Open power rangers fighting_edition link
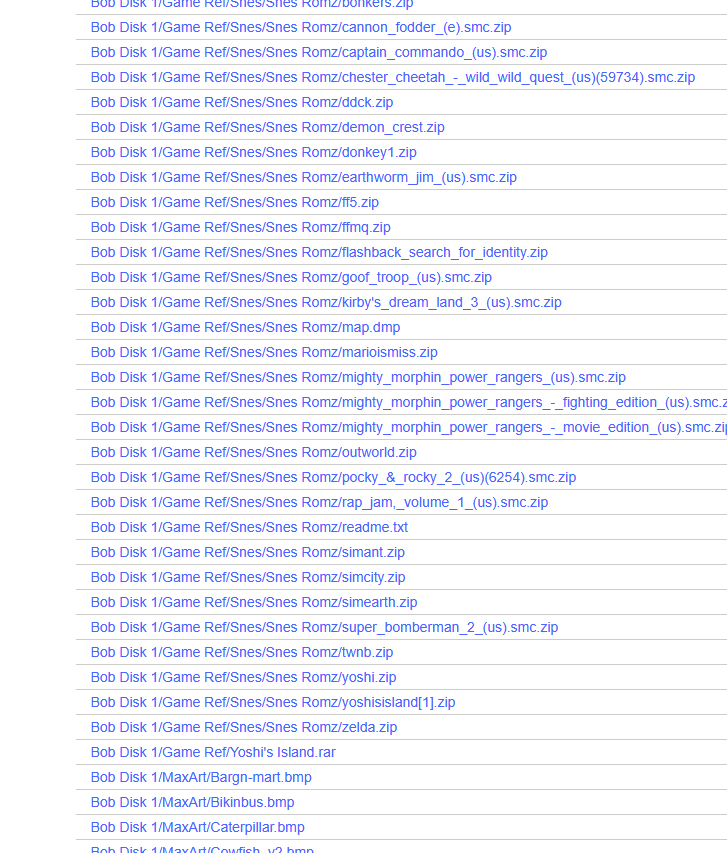 409,403
